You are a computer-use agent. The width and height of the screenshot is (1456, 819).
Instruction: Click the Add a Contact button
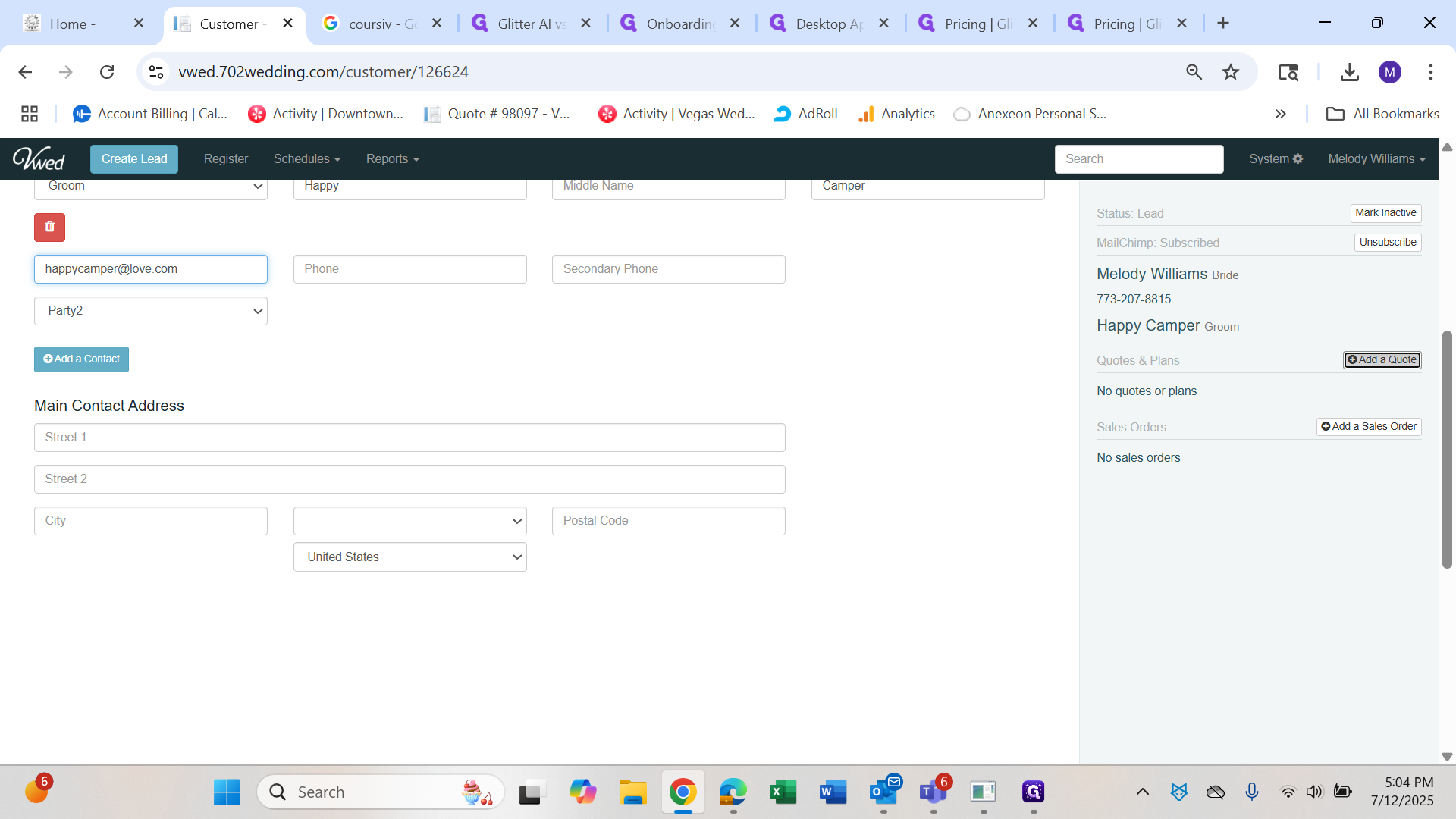pos(81,359)
